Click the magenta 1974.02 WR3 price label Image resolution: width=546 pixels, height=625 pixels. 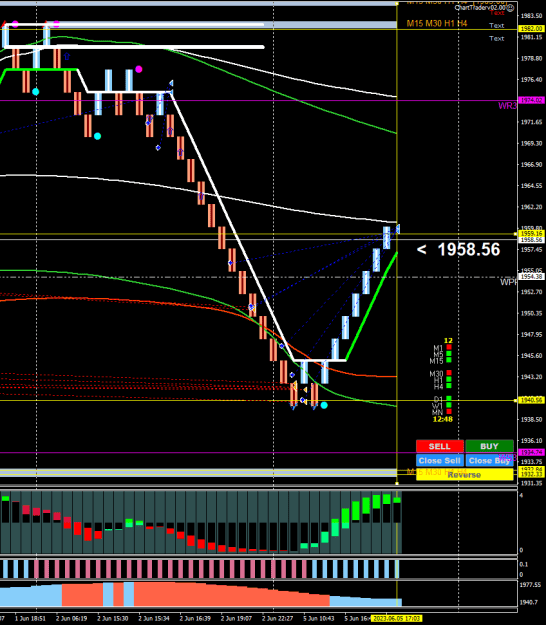(x=531, y=100)
